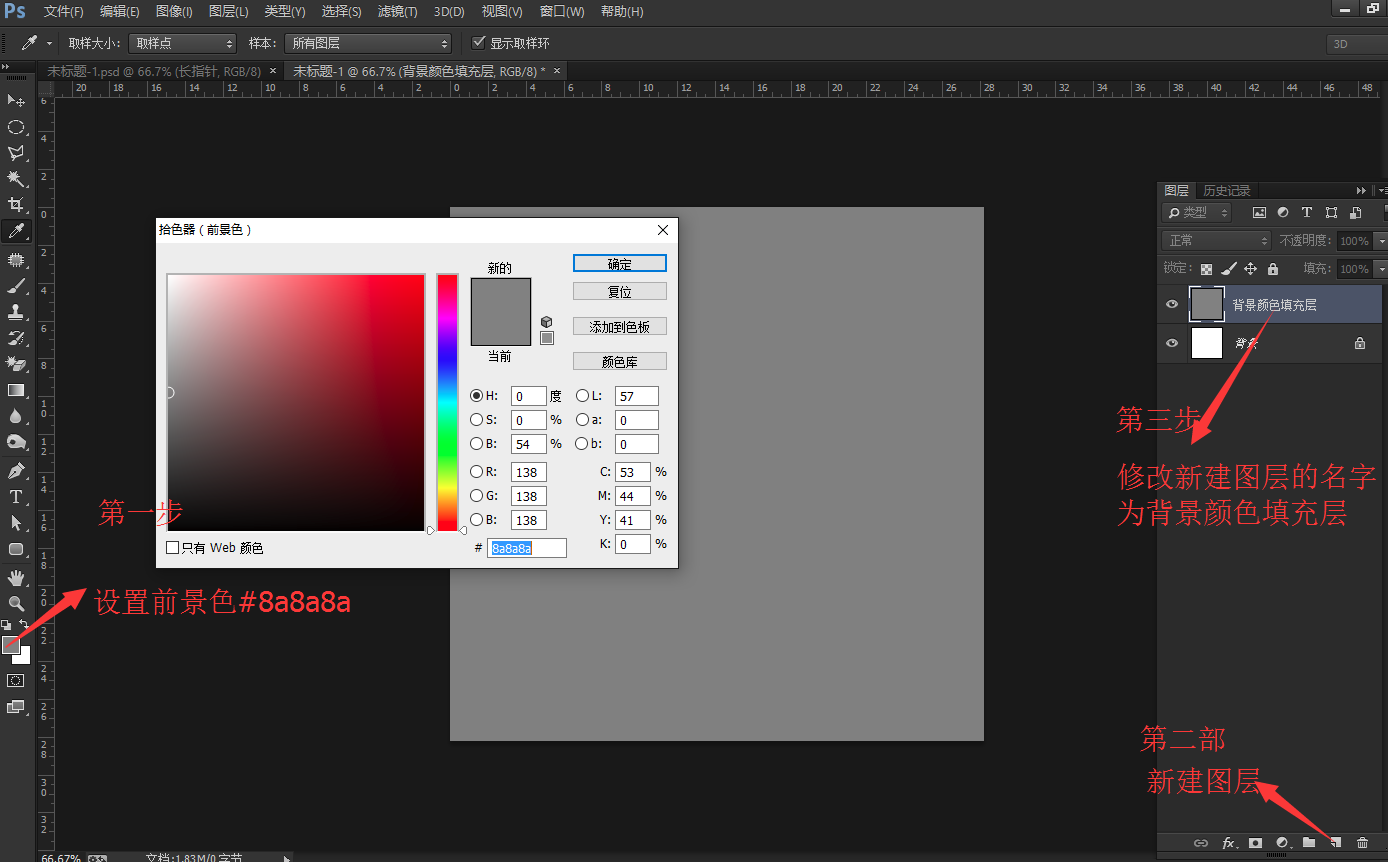
Task: Select the Rounded Rectangle shape tool
Action: [x=16, y=549]
